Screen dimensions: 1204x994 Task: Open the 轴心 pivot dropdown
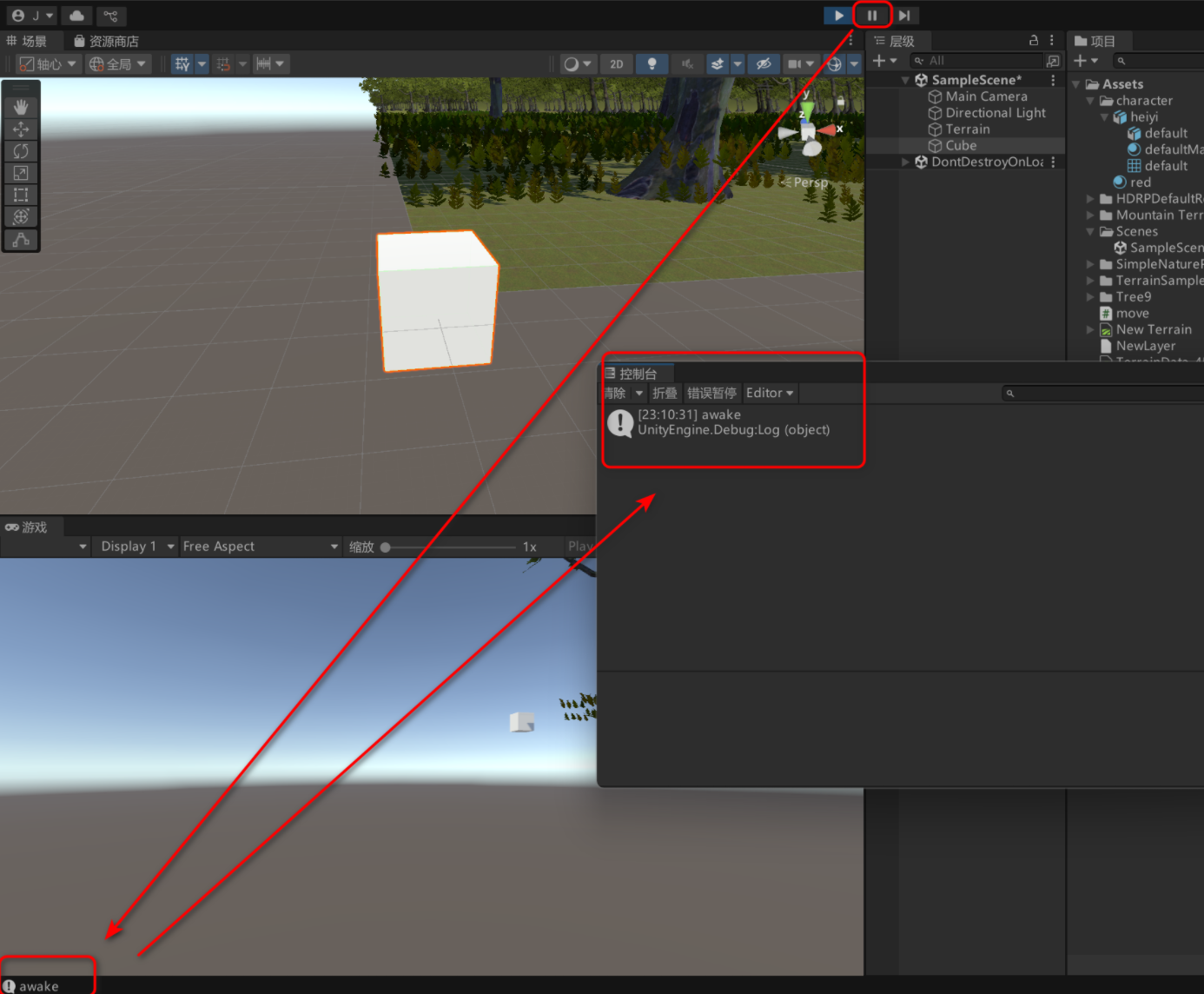[x=48, y=63]
